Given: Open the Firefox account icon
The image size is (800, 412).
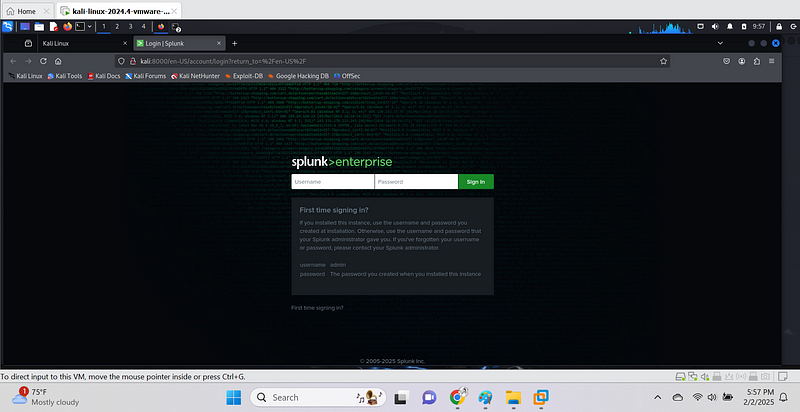Looking at the screenshot, I should 742,61.
